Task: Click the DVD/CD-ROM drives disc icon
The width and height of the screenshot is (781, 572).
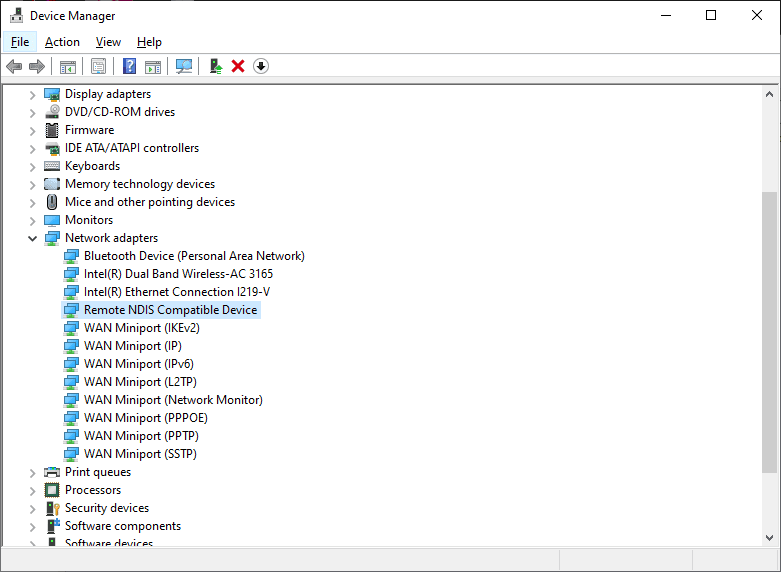Action: pyautogui.click(x=52, y=112)
